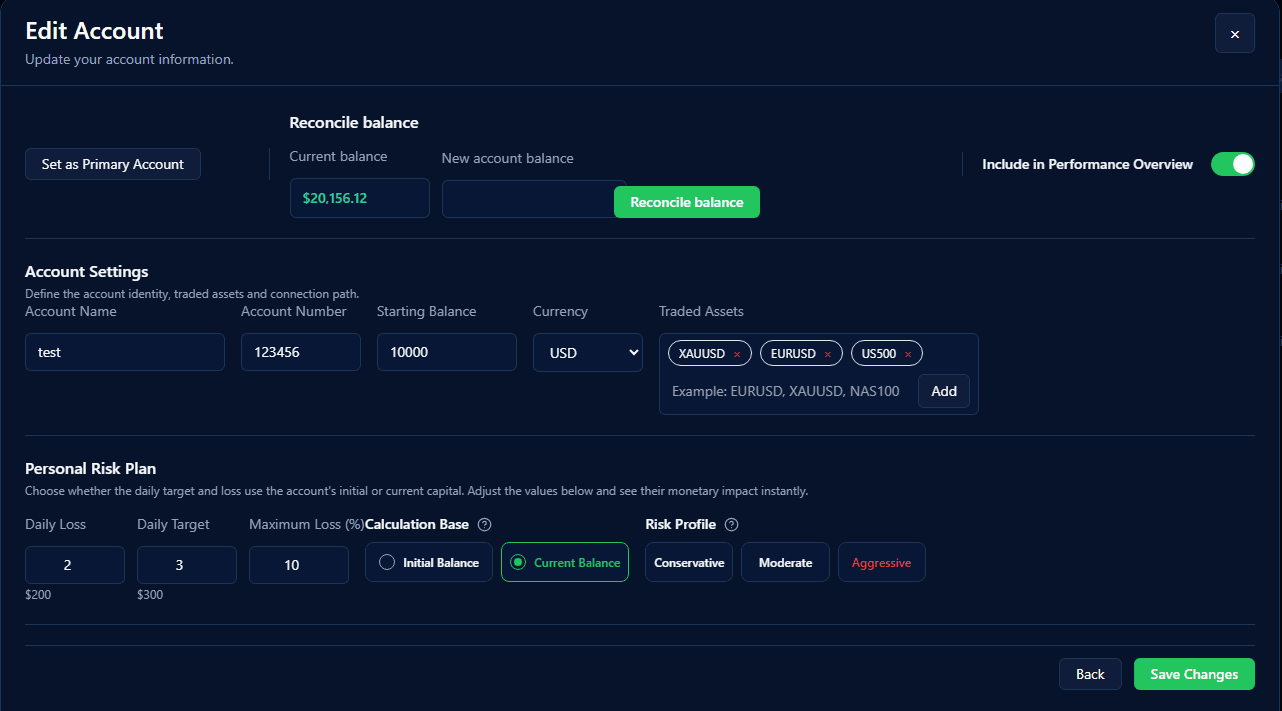Image resolution: width=1282 pixels, height=711 pixels.
Task: Open the Currency USD dropdown
Action: click(x=588, y=352)
